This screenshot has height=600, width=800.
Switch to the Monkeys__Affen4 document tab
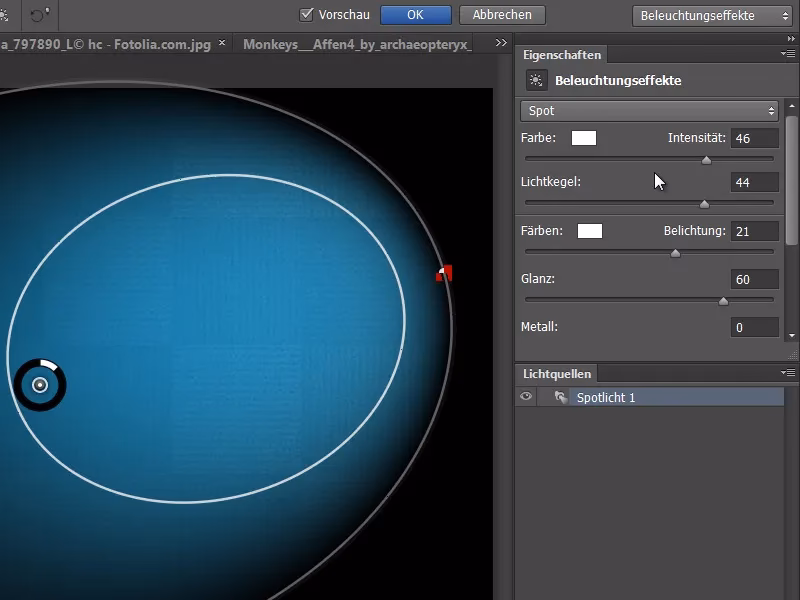356,44
